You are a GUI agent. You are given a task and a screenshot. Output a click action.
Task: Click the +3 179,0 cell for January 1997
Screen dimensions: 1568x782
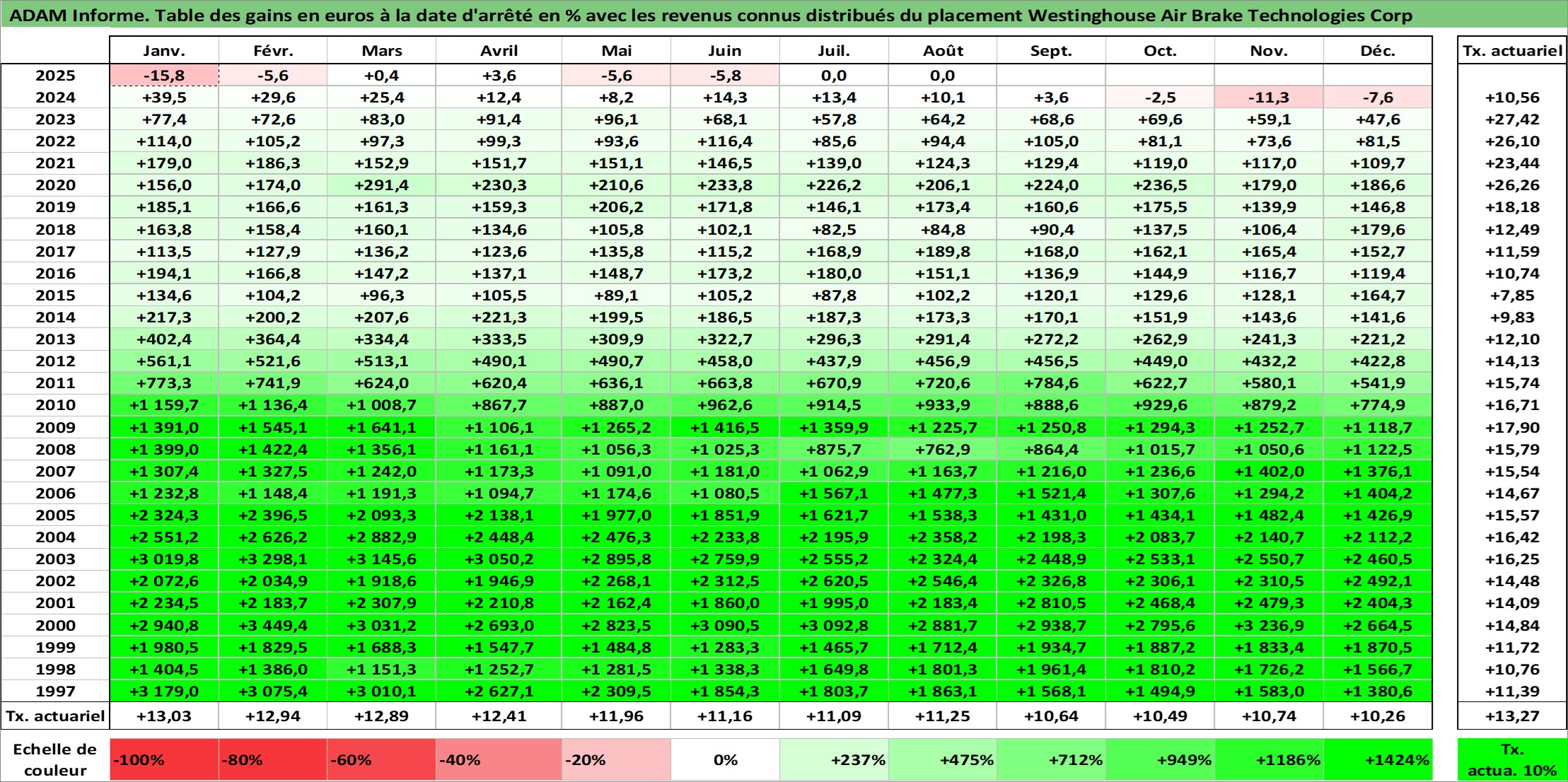[164, 691]
